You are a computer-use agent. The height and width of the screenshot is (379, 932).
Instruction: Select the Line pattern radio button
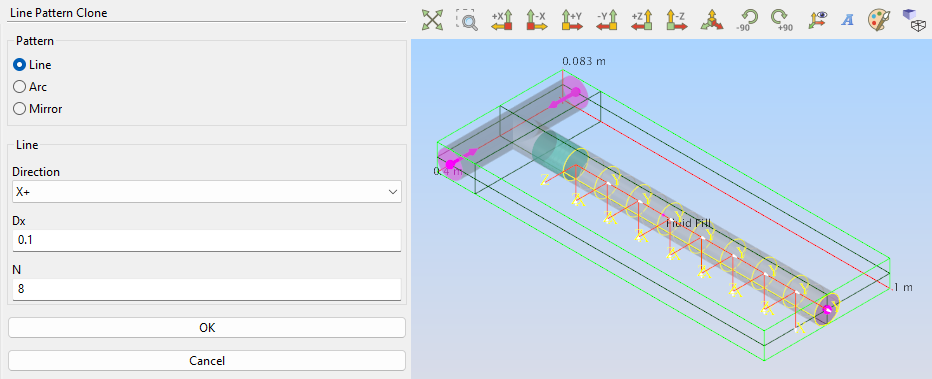(32, 65)
